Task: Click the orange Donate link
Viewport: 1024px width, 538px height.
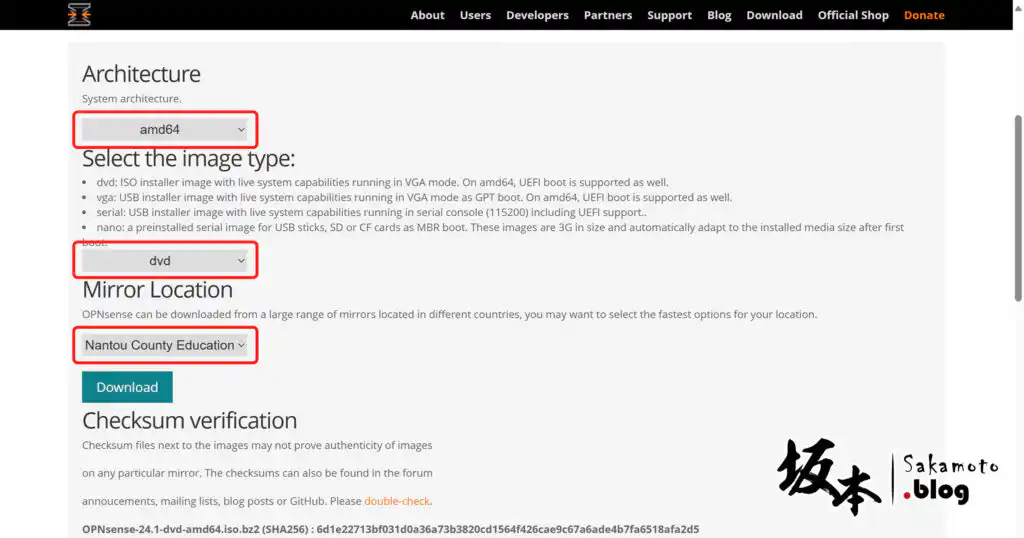Action: 924,15
